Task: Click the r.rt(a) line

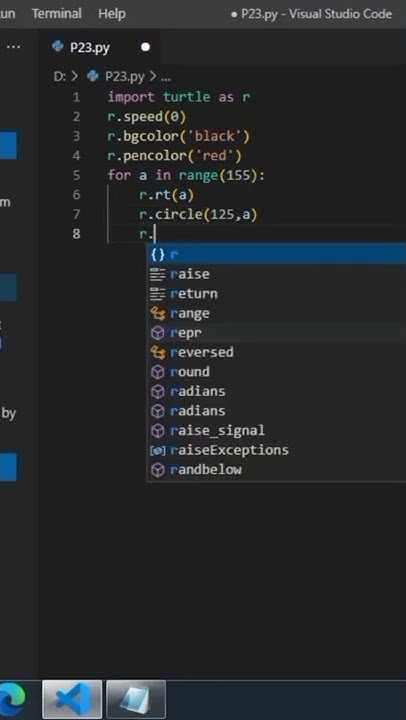Action: [167, 195]
